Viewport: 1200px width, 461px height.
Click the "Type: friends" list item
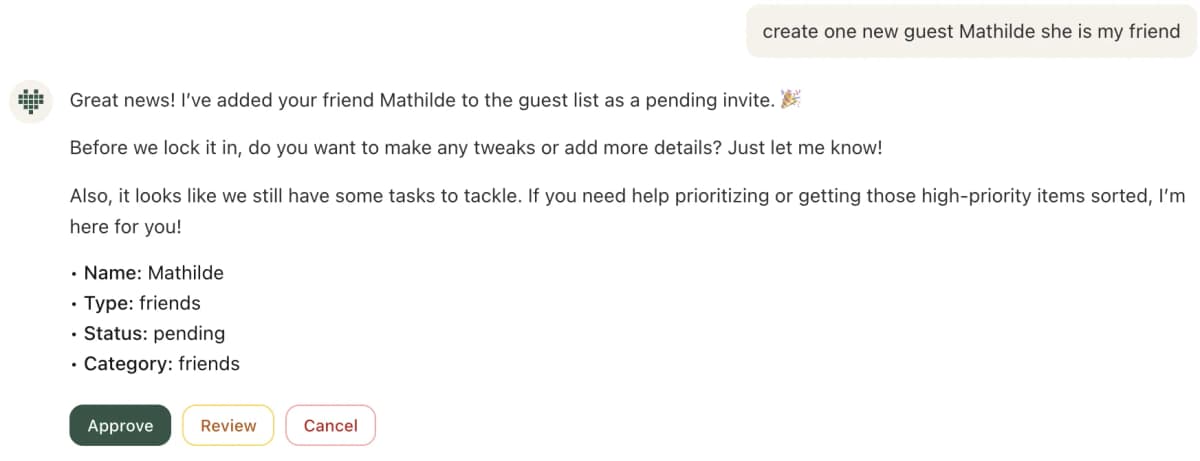(x=142, y=303)
